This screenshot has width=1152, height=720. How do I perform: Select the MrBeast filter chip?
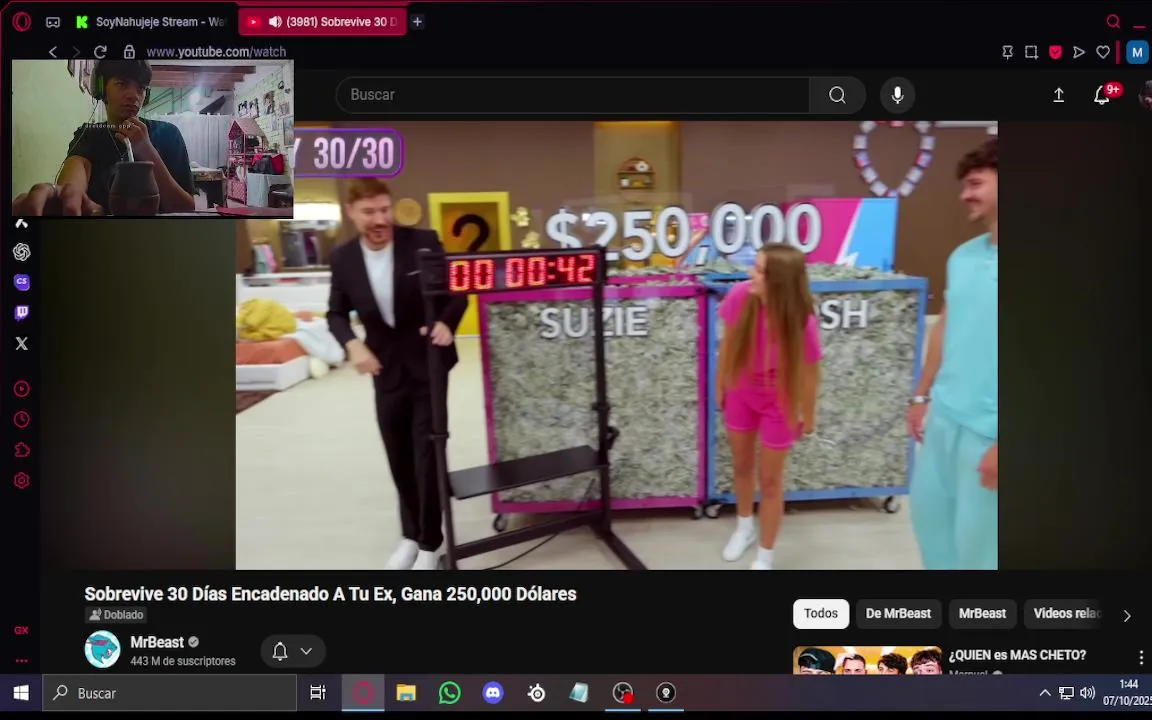click(x=982, y=613)
